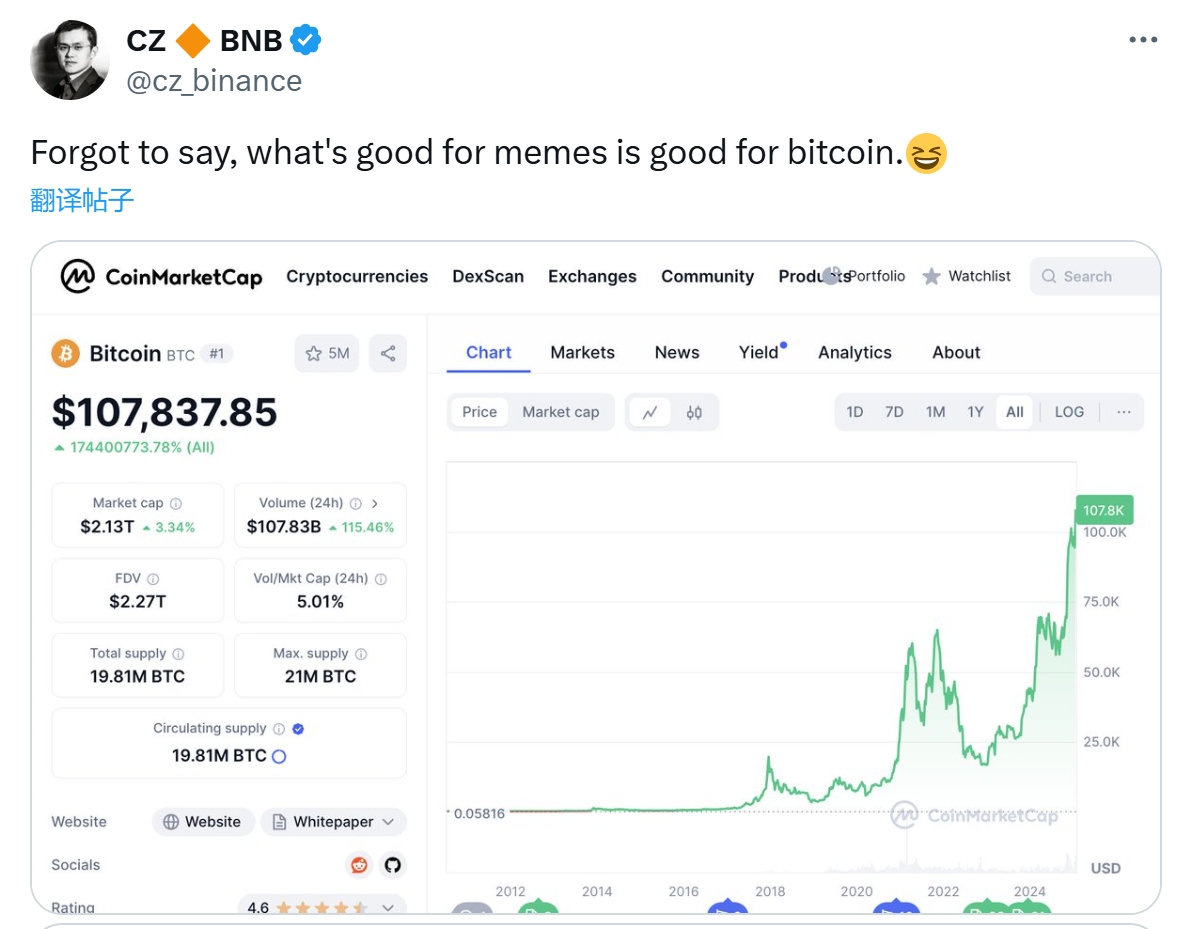Enable LOG scale on the chart

(1069, 412)
